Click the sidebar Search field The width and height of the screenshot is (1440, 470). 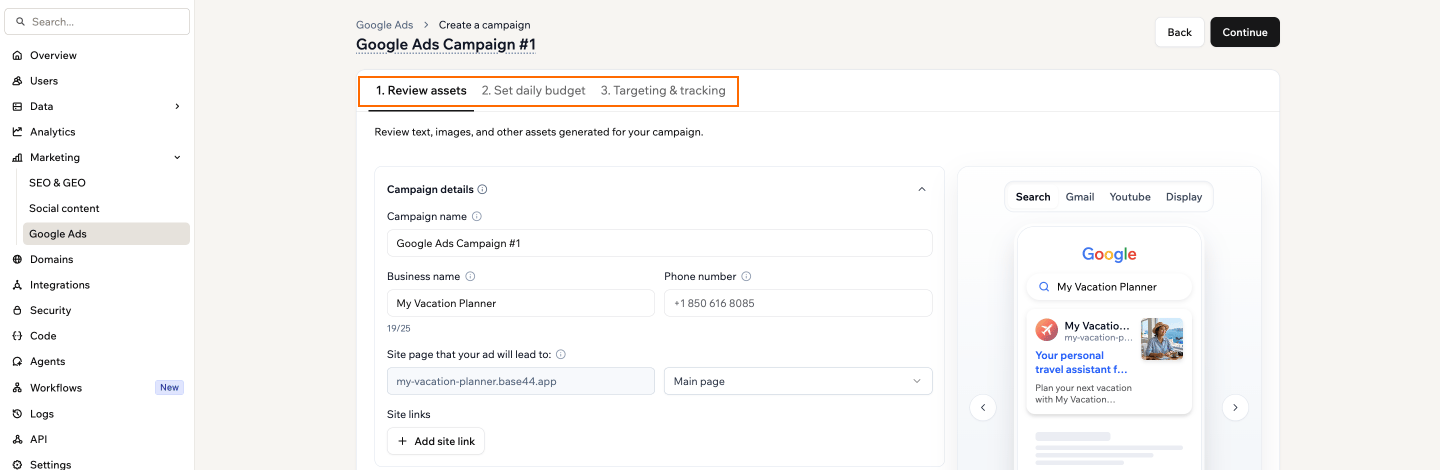97,21
